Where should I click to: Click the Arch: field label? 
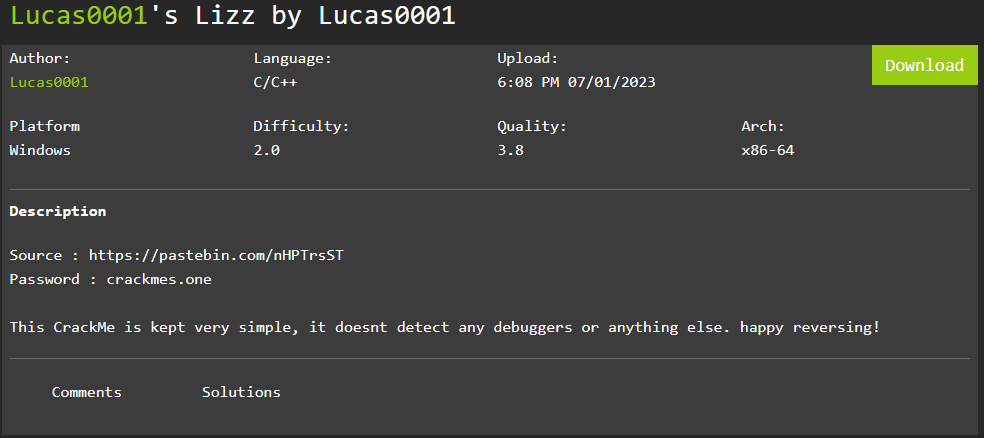[763, 127]
